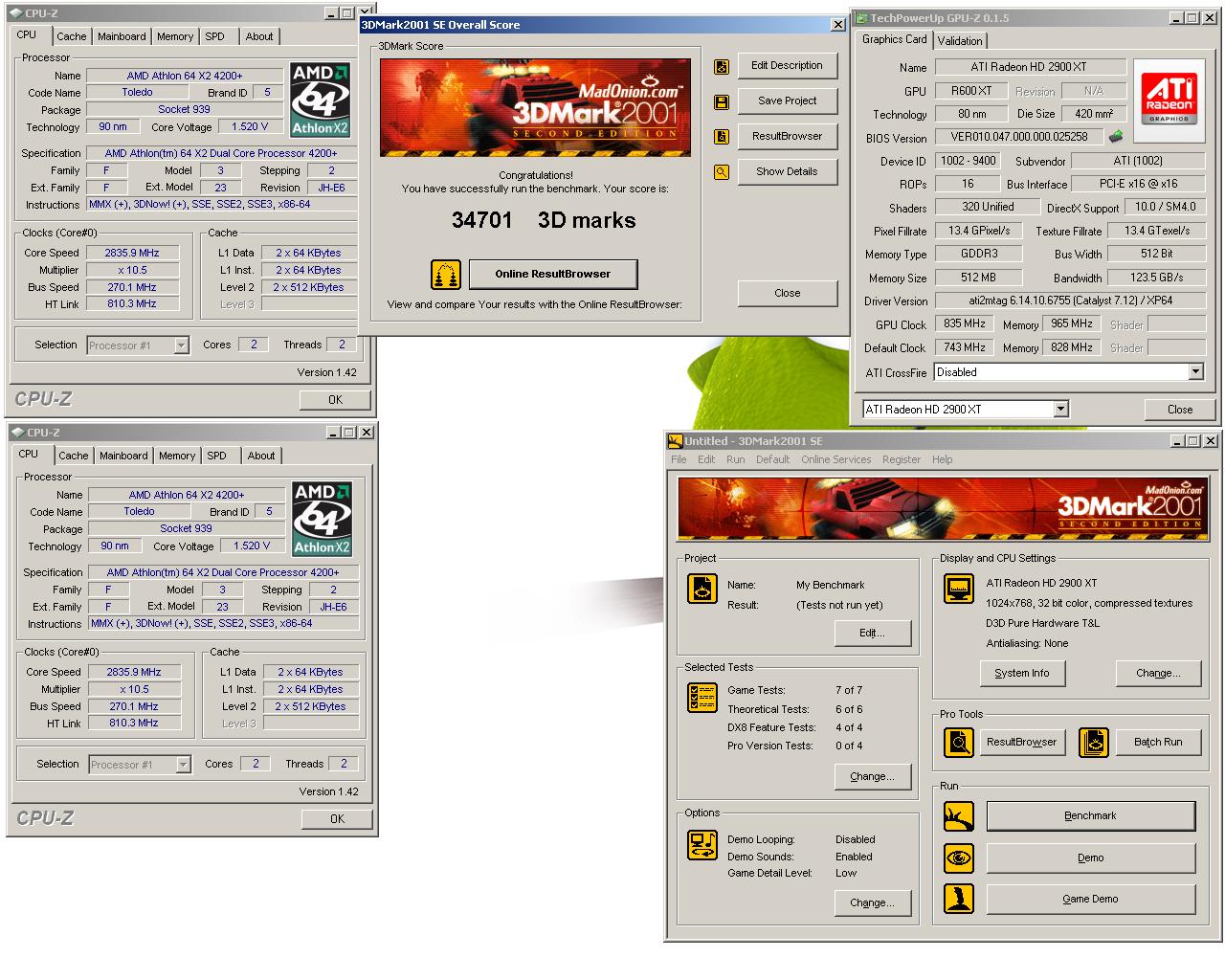Click the Close button in GPU-Z
1225x980 pixels.
(x=1180, y=410)
